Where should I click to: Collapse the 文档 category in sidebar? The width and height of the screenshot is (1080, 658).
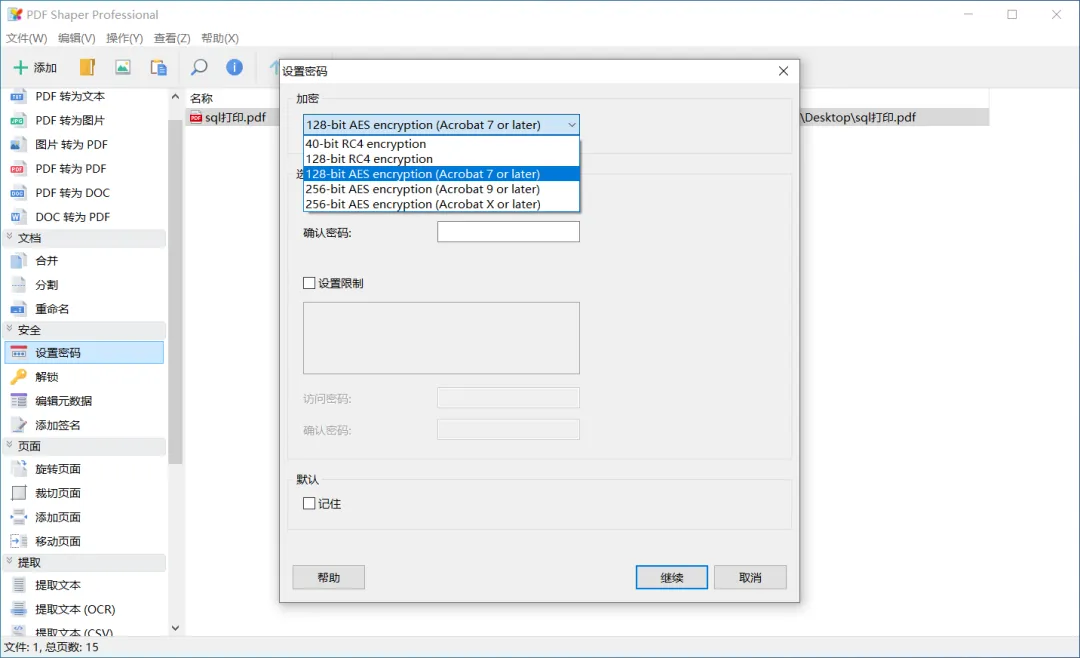point(10,237)
